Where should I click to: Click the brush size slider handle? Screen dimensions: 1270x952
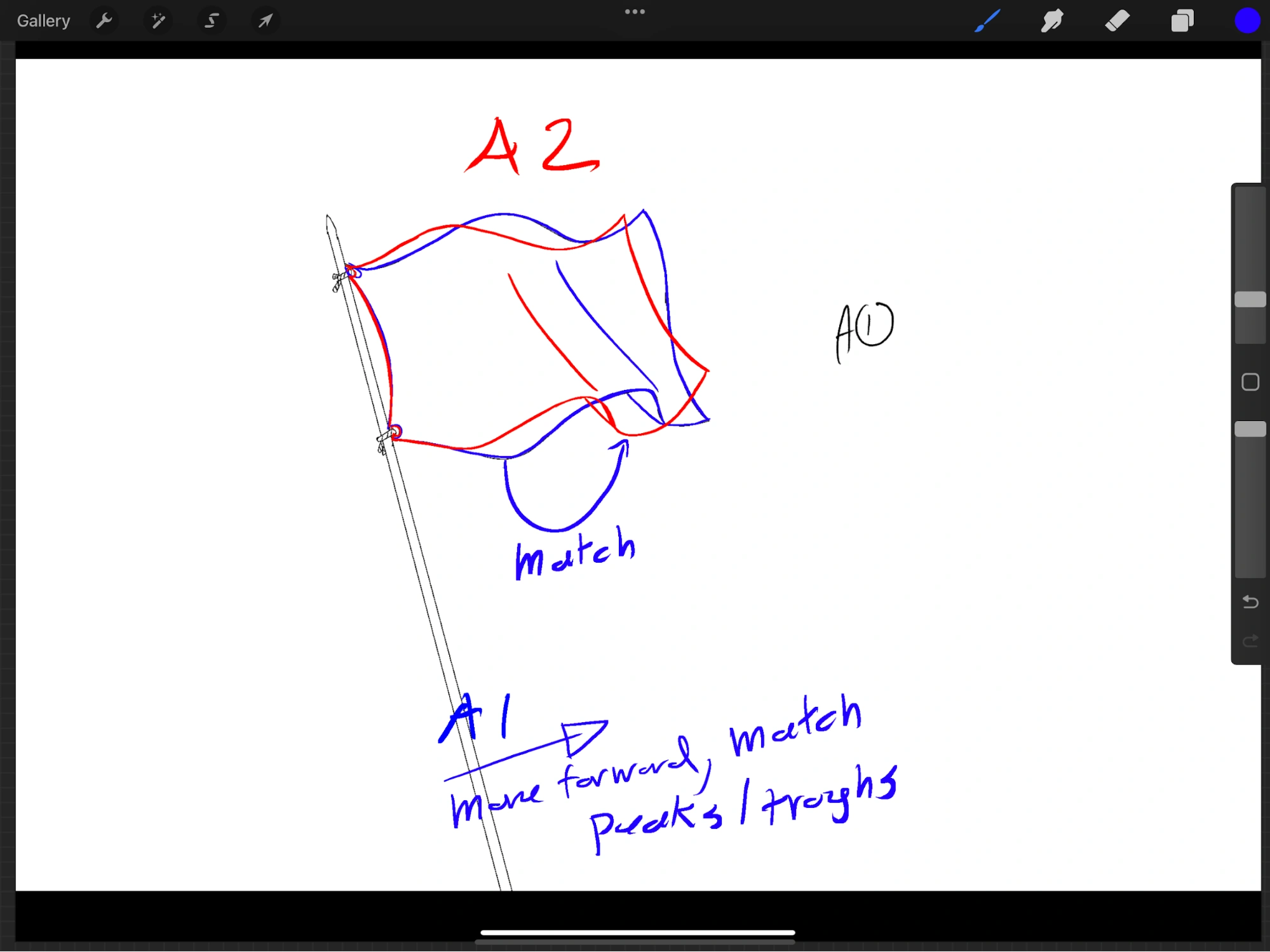1250,300
